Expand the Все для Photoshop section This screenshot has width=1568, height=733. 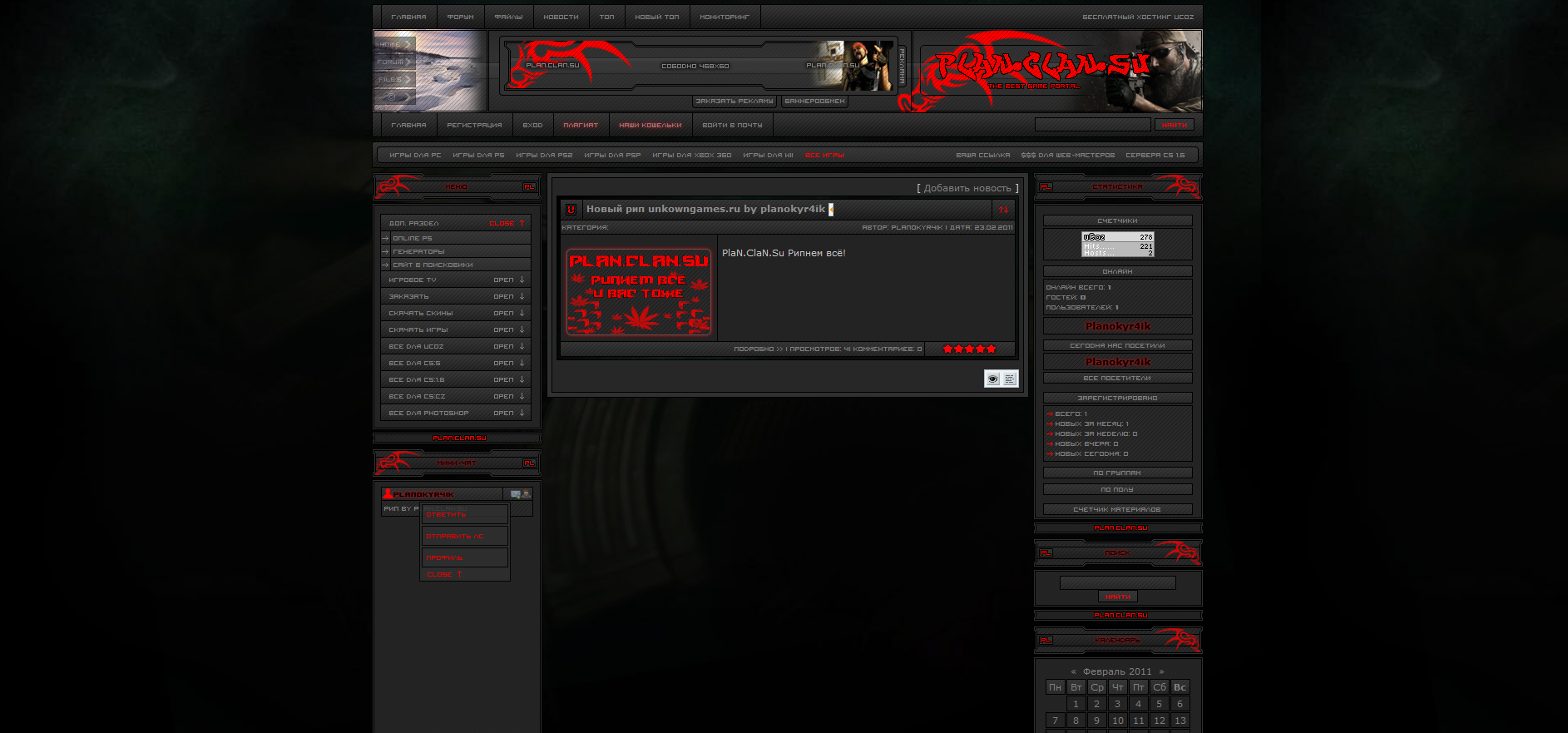508,414
